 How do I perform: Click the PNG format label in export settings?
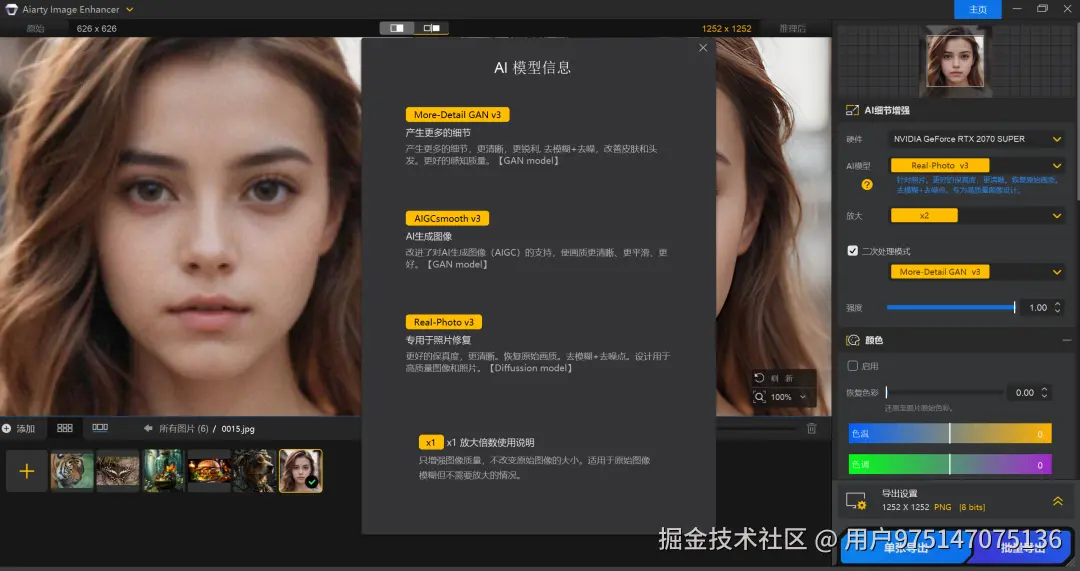tap(942, 507)
